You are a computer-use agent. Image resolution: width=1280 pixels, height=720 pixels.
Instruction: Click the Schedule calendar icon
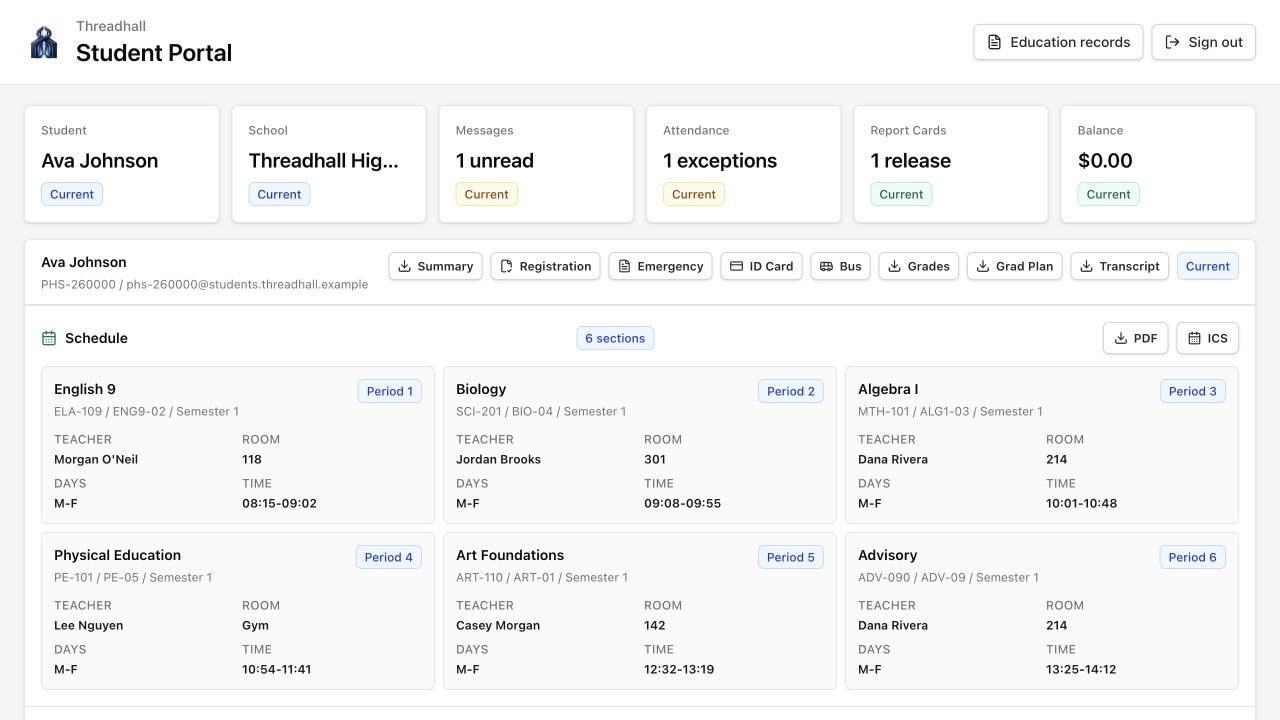(x=49, y=338)
